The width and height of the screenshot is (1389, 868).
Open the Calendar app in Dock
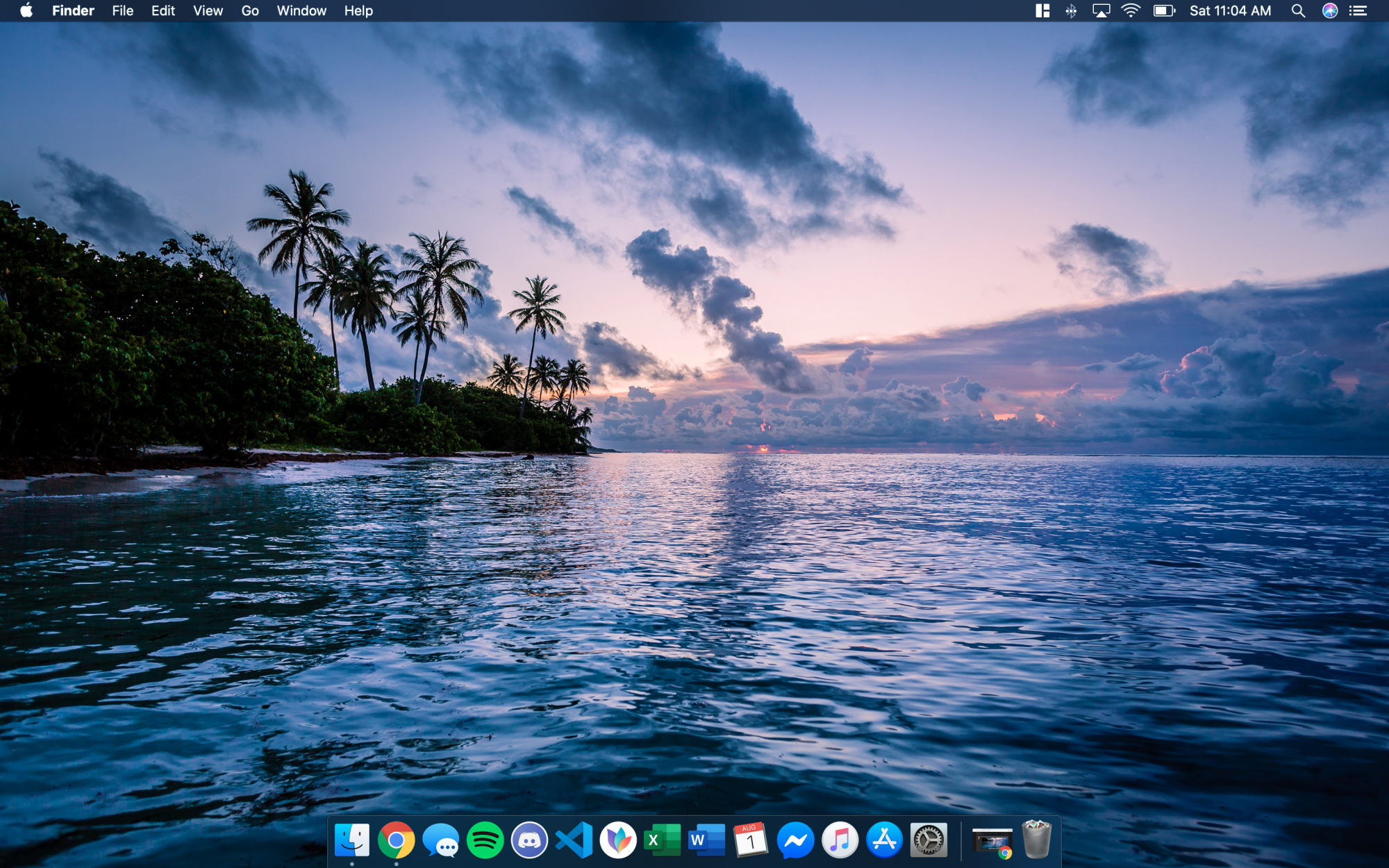point(751,840)
